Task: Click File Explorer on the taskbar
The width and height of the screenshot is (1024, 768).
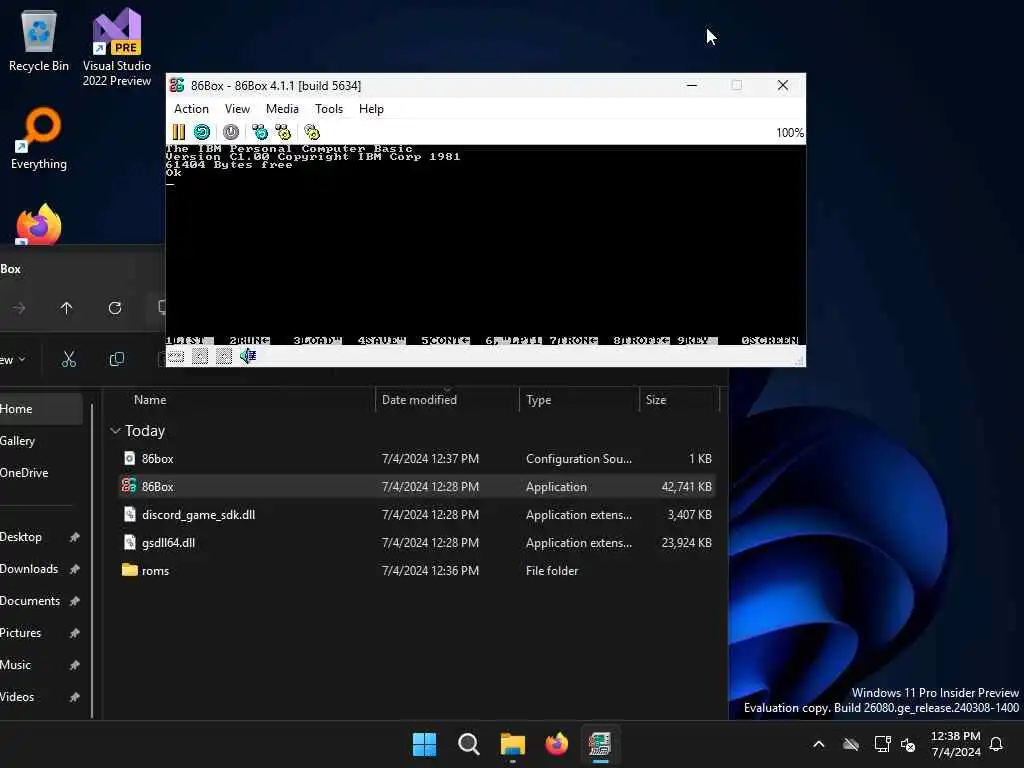Action: click(x=513, y=744)
